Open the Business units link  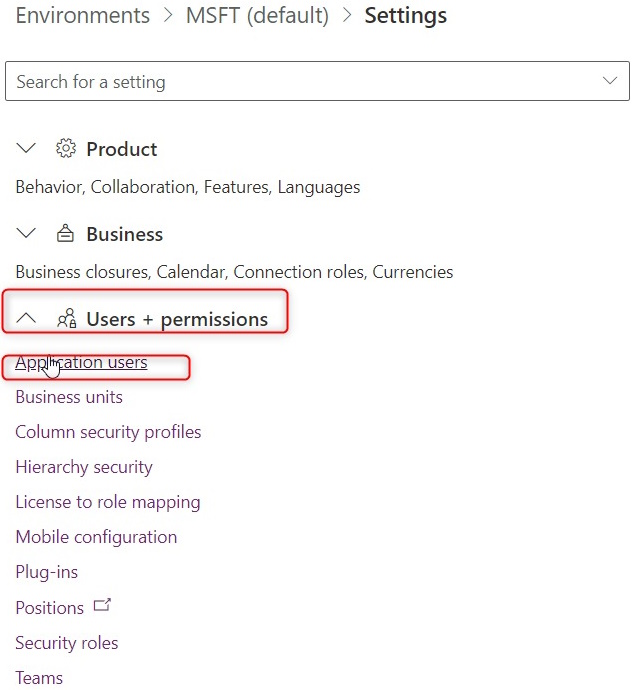tap(69, 397)
